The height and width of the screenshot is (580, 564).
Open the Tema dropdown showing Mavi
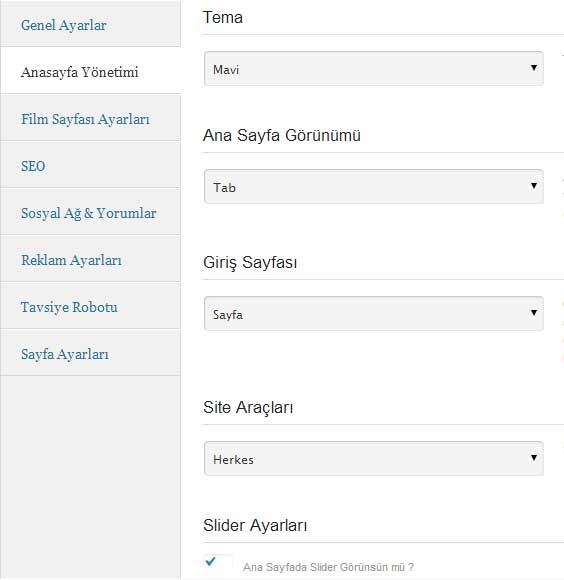(374, 69)
